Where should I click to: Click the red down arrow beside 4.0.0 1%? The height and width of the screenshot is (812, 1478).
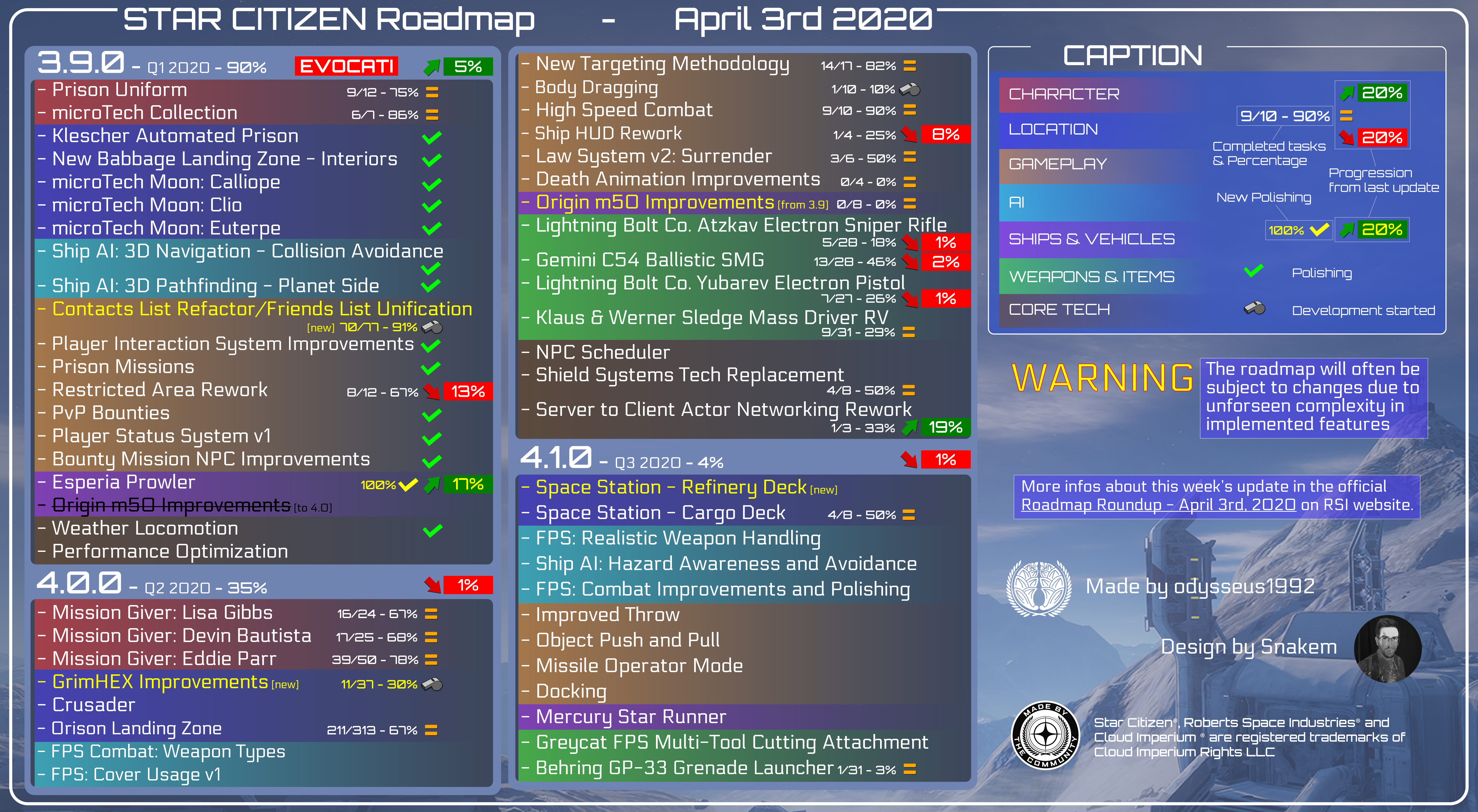(433, 585)
